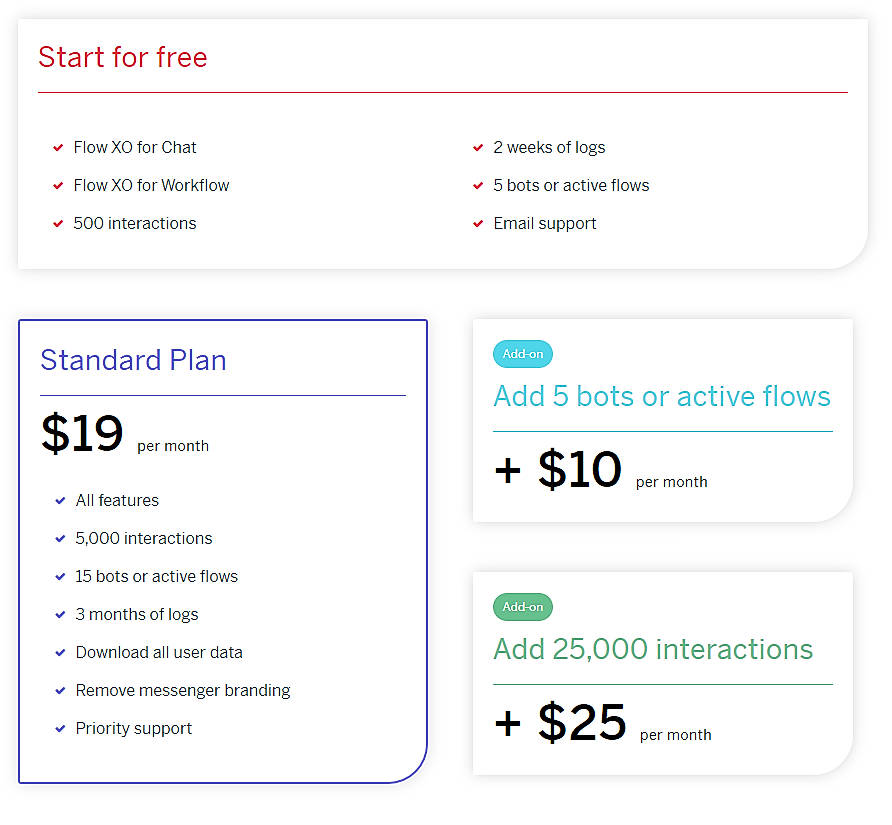
Task: Click the checkmark beside Flow XO for Chat
Action: [x=59, y=148]
